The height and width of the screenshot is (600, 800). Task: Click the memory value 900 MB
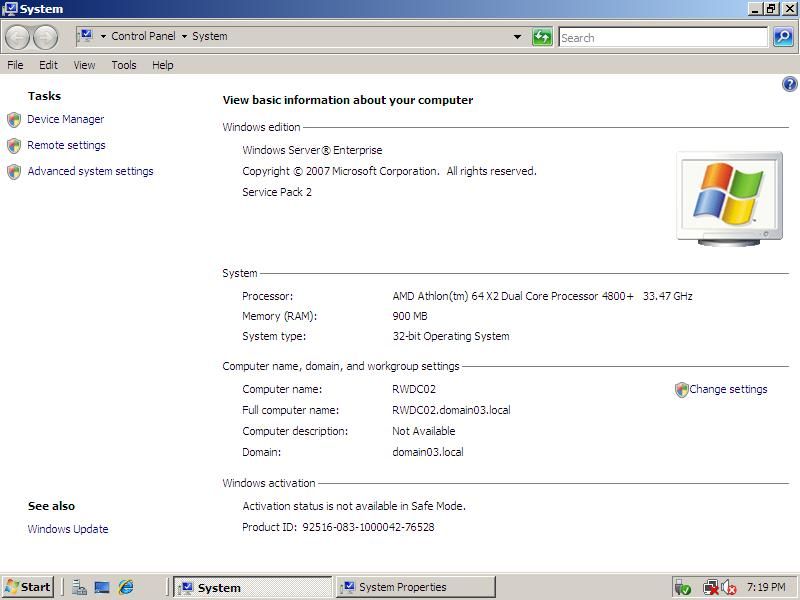410,316
